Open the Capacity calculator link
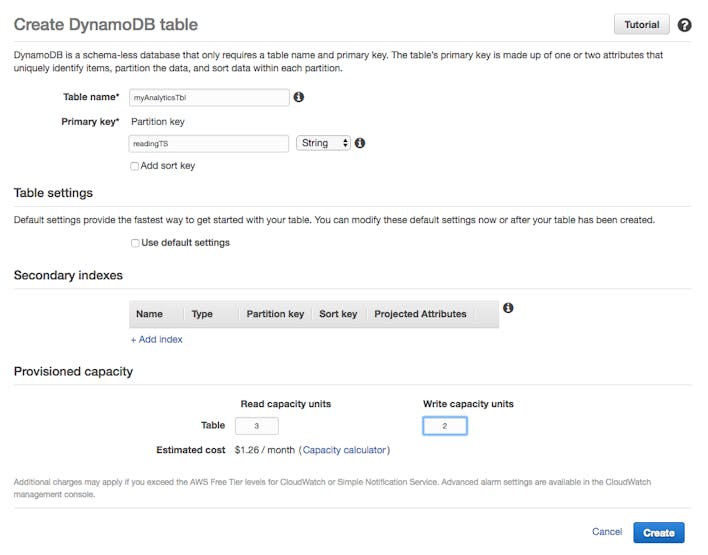Image resolution: width=708 pixels, height=555 pixels. [344, 450]
